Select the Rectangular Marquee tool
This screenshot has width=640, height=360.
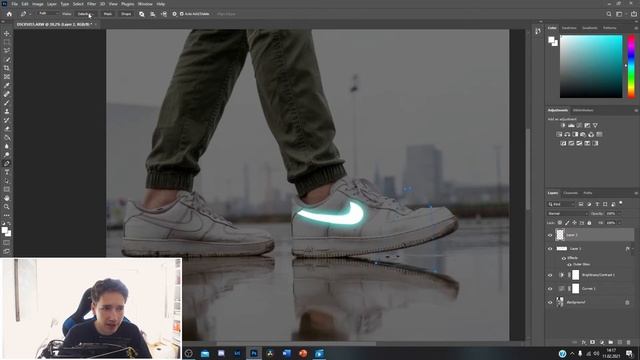[7, 42]
